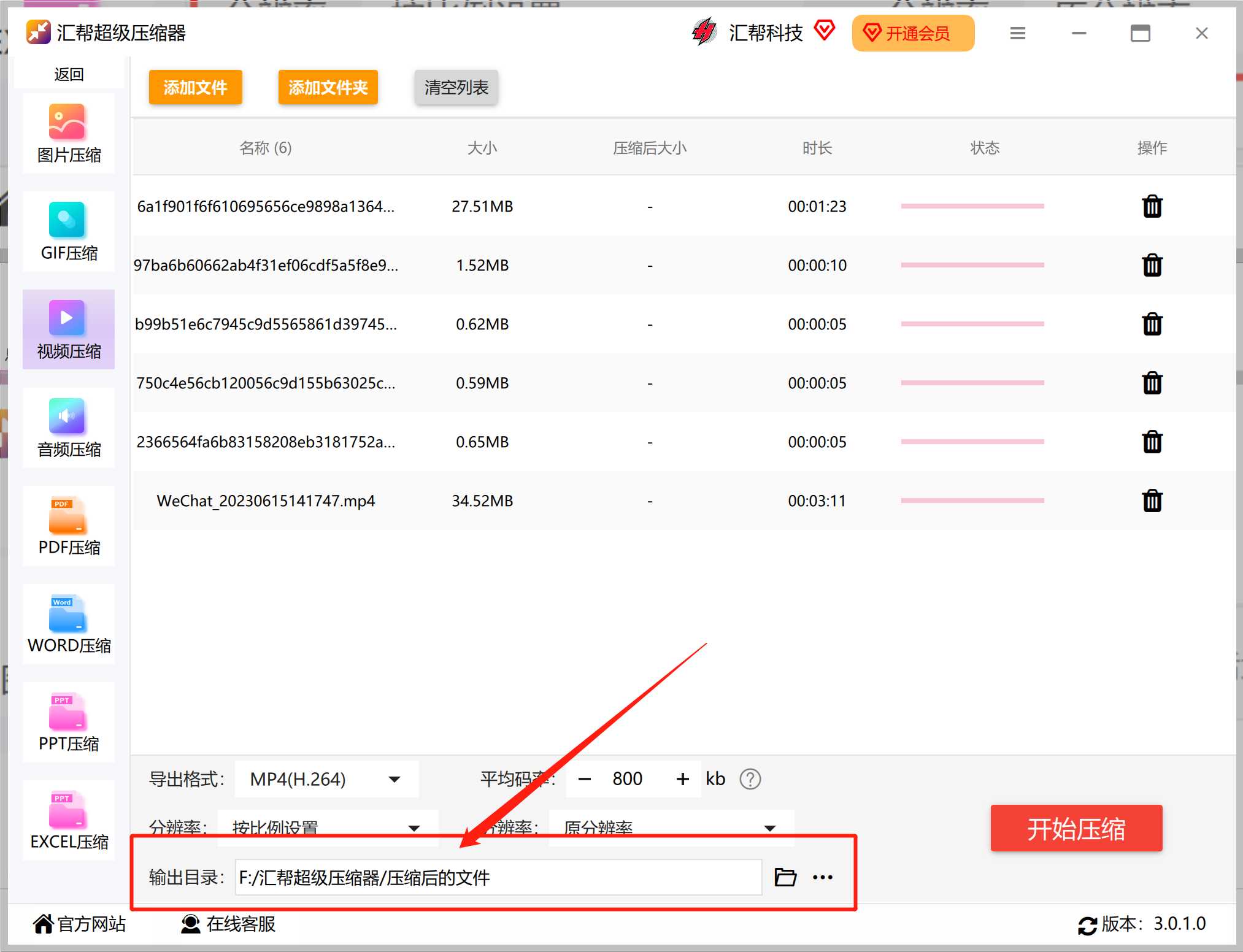Delete the 0.65MB file row

click(1152, 442)
